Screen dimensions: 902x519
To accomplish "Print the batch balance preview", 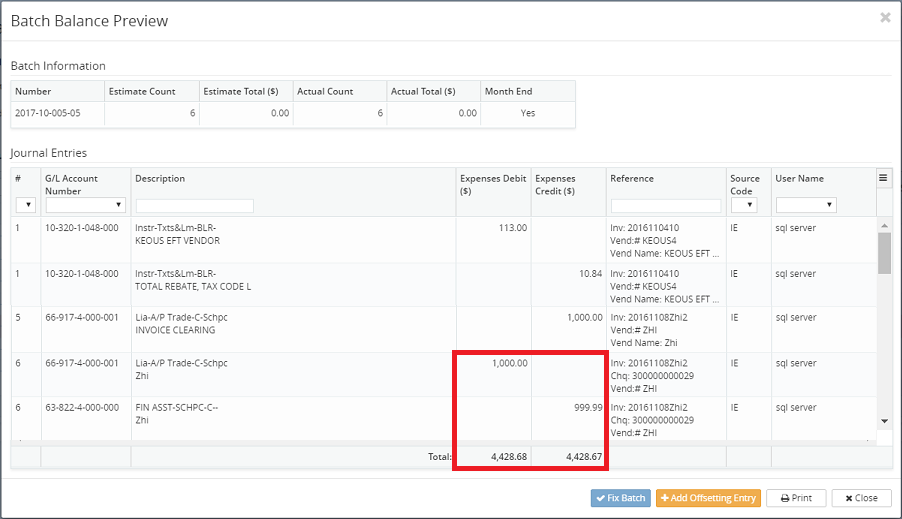I will [796, 498].
